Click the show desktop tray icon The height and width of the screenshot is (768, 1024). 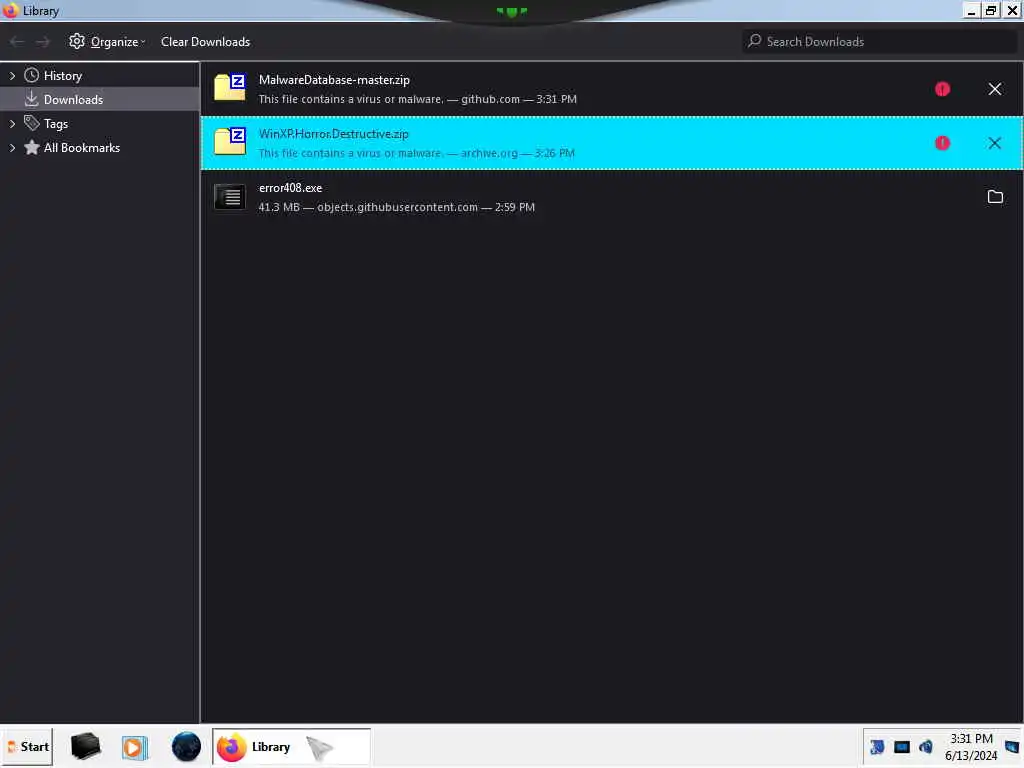pyautogui.click(x=1012, y=747)
